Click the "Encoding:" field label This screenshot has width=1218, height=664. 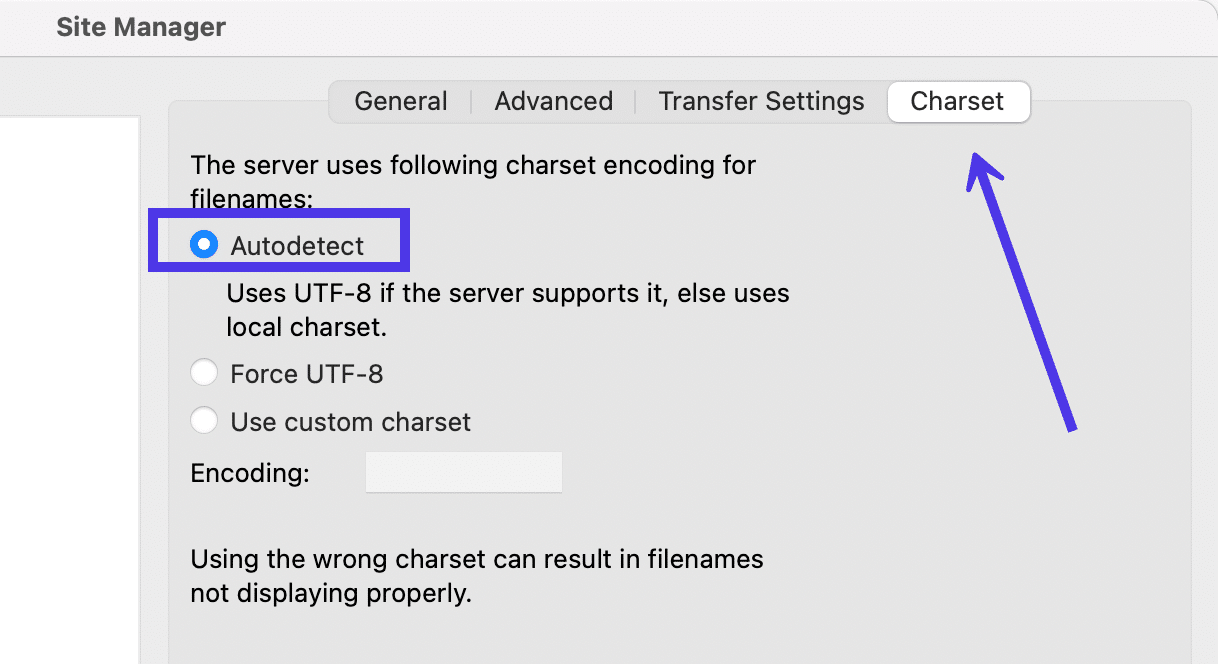point(250,473)
